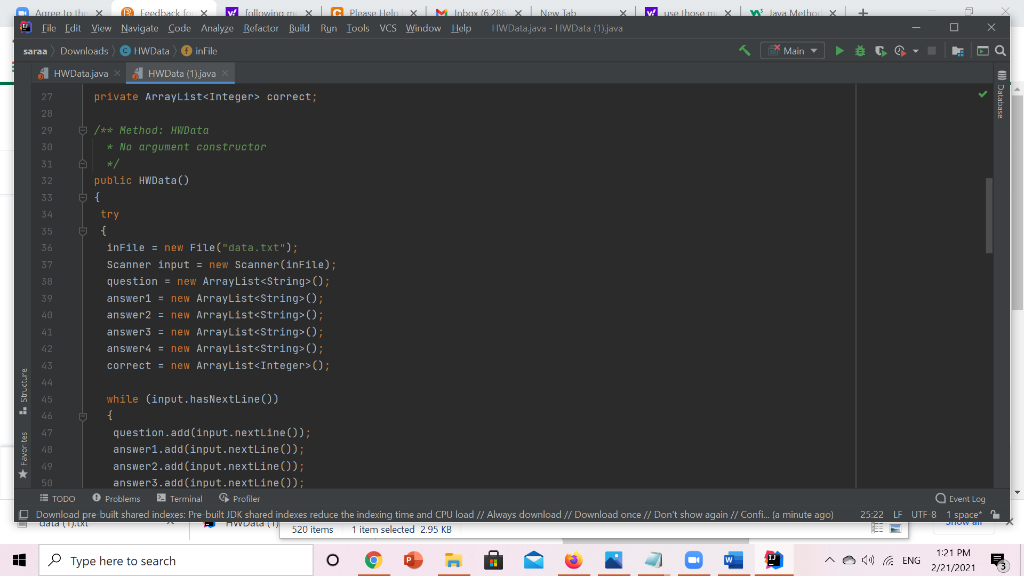Collapse the constructor body at line 33

[x=83, y=197]
